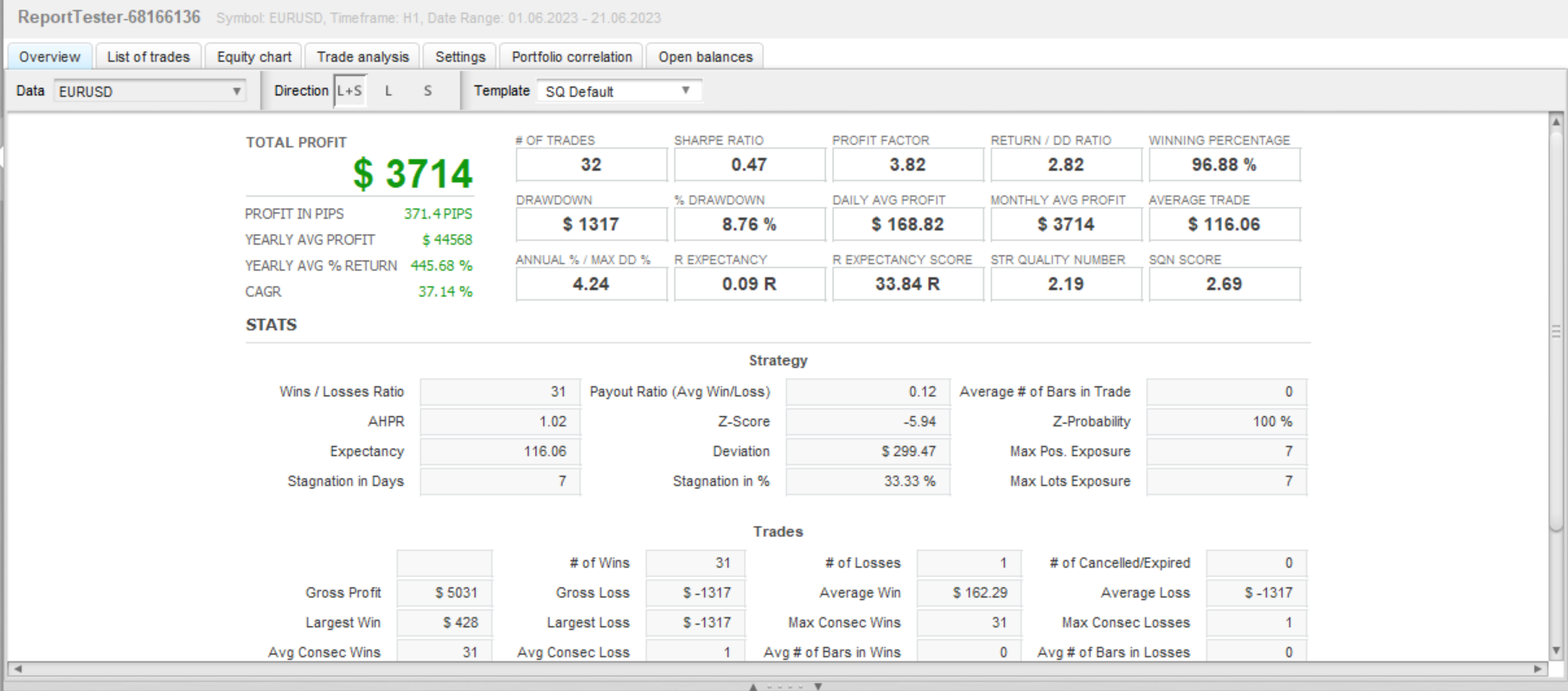The image size is (1568, 691).
Task: Click the R Expectancy Score box 33.84 R
Action: 908,285
